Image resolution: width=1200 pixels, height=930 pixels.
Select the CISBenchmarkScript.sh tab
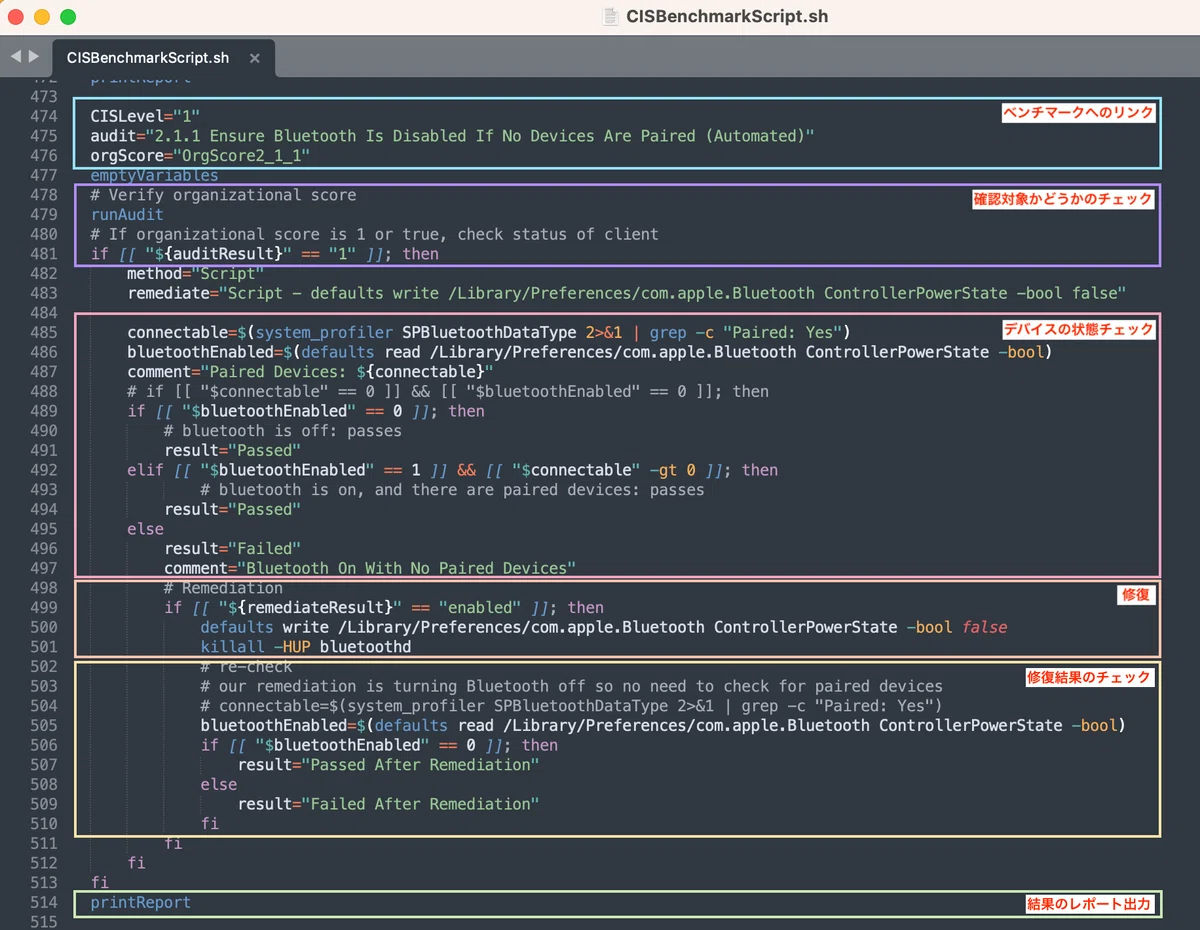pos(148,58)
